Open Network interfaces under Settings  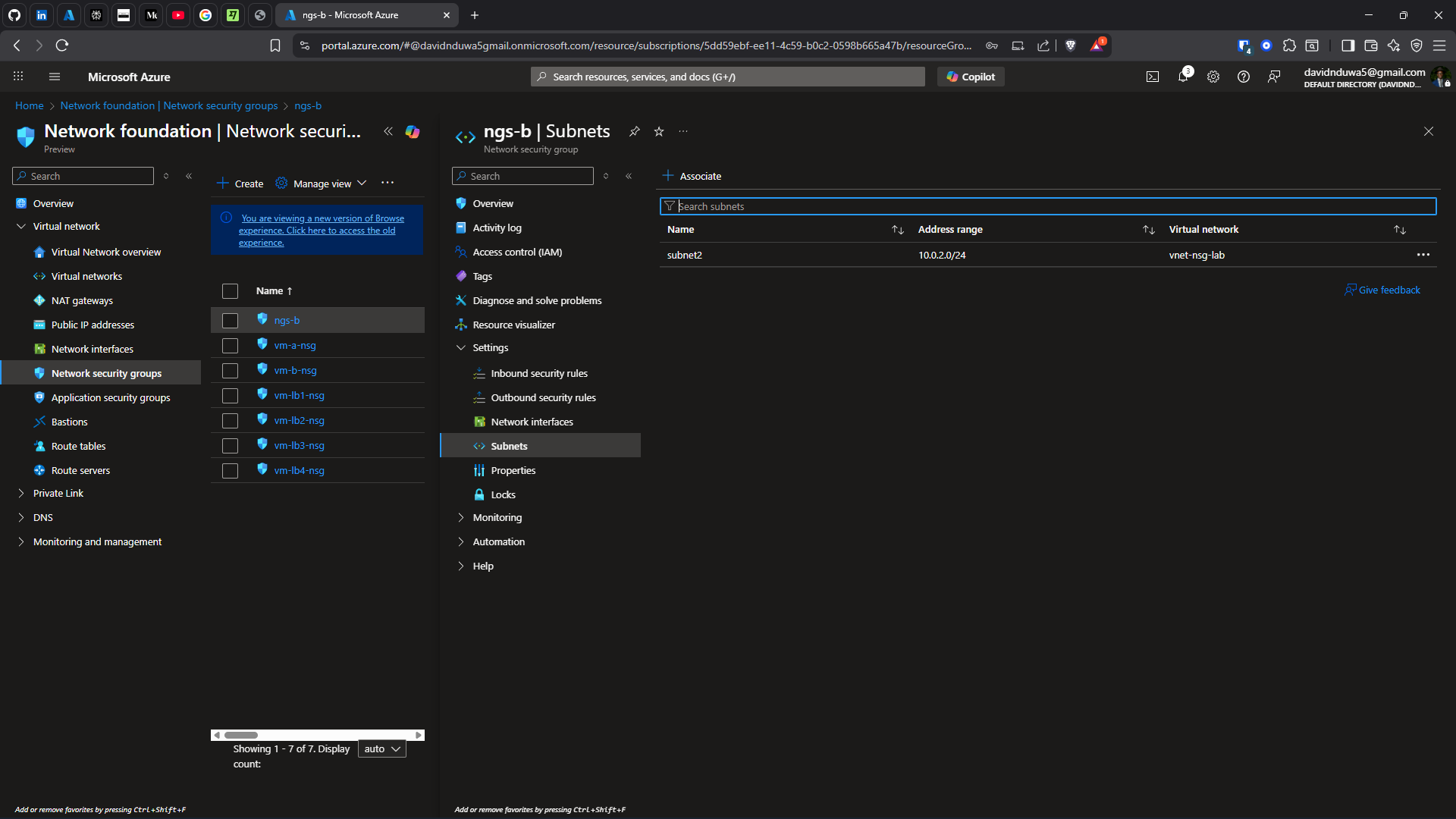click(532, 422)
